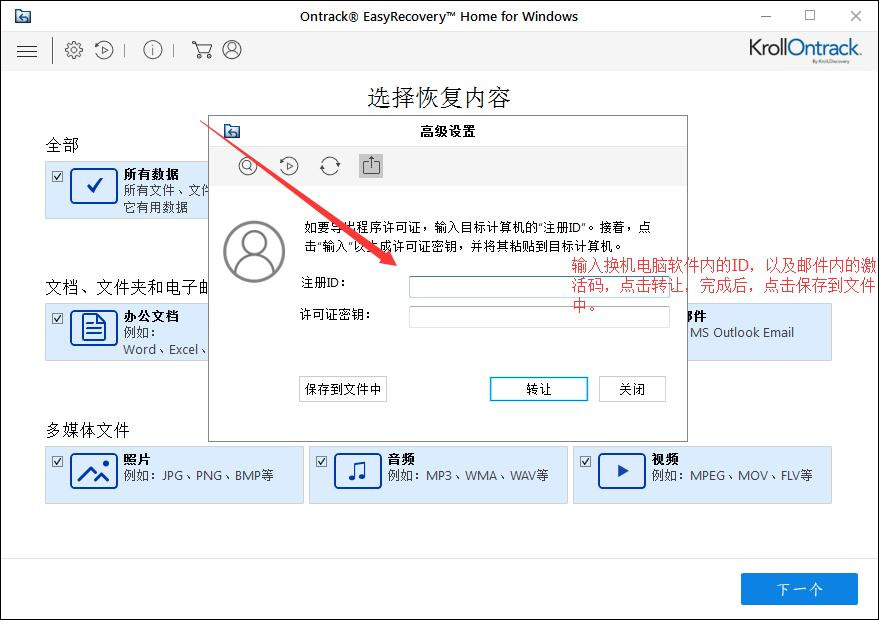Click the 保存到文件中 button
The height and width of the screenshot is (620, 879).
[x=343, y=389]
